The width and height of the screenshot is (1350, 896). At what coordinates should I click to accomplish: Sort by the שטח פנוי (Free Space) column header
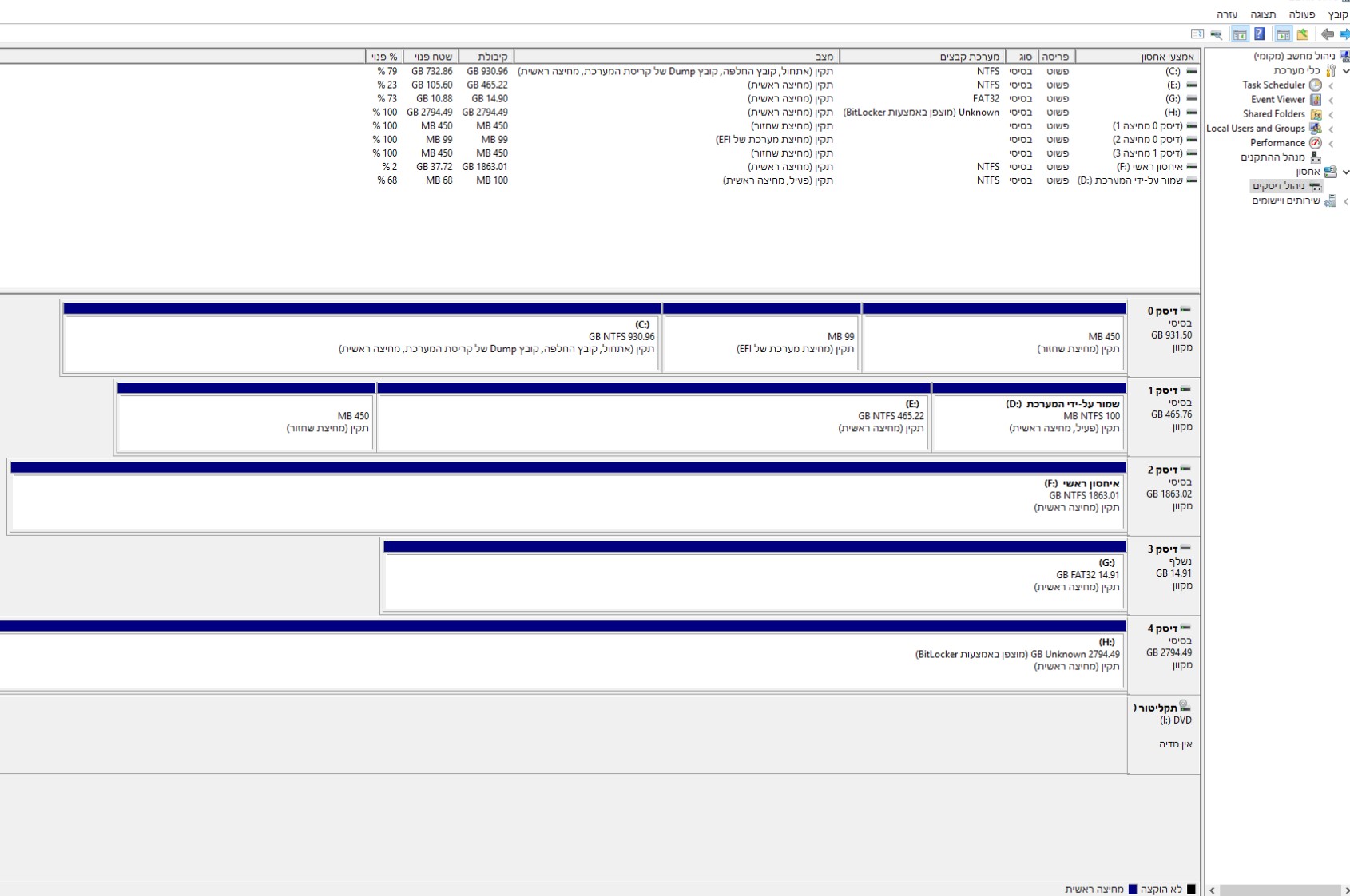pos(431,57)
